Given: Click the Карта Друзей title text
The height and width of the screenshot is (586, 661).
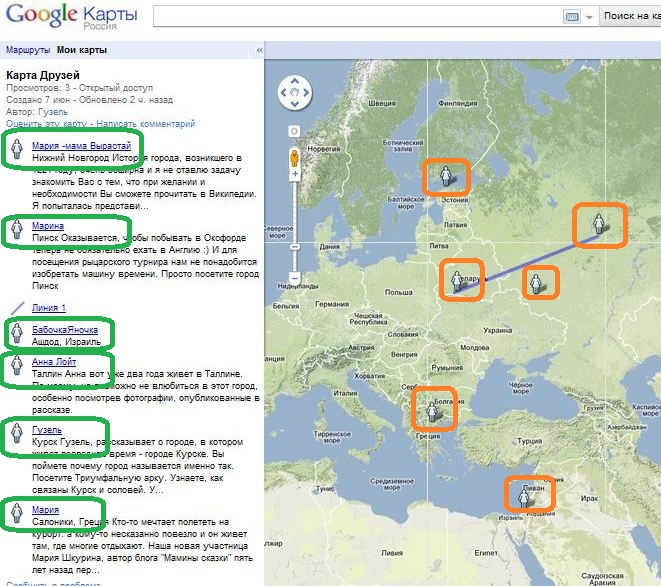Looking at the screenshot, I should (43, 75).
